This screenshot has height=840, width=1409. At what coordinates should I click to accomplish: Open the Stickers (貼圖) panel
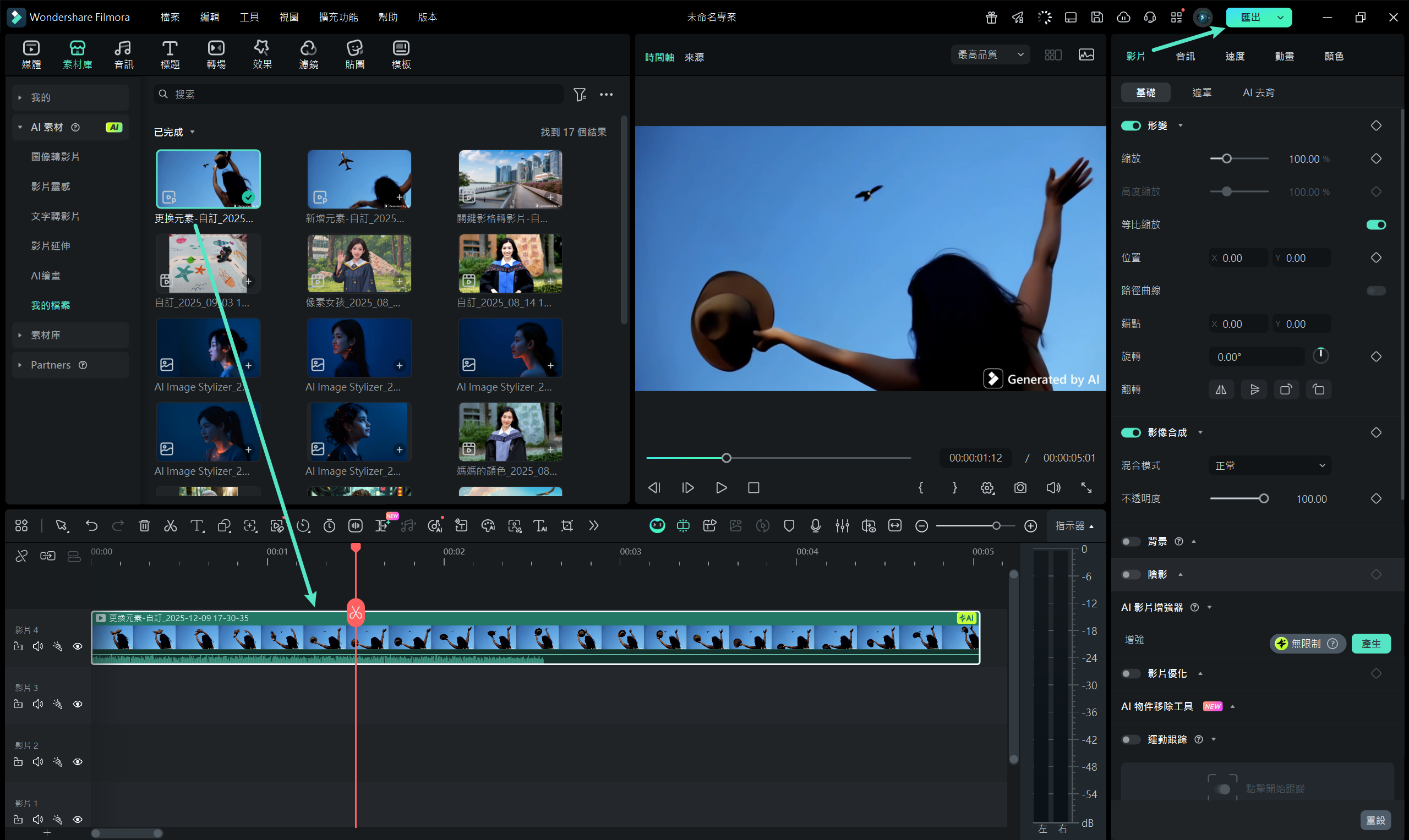[354, 54]
